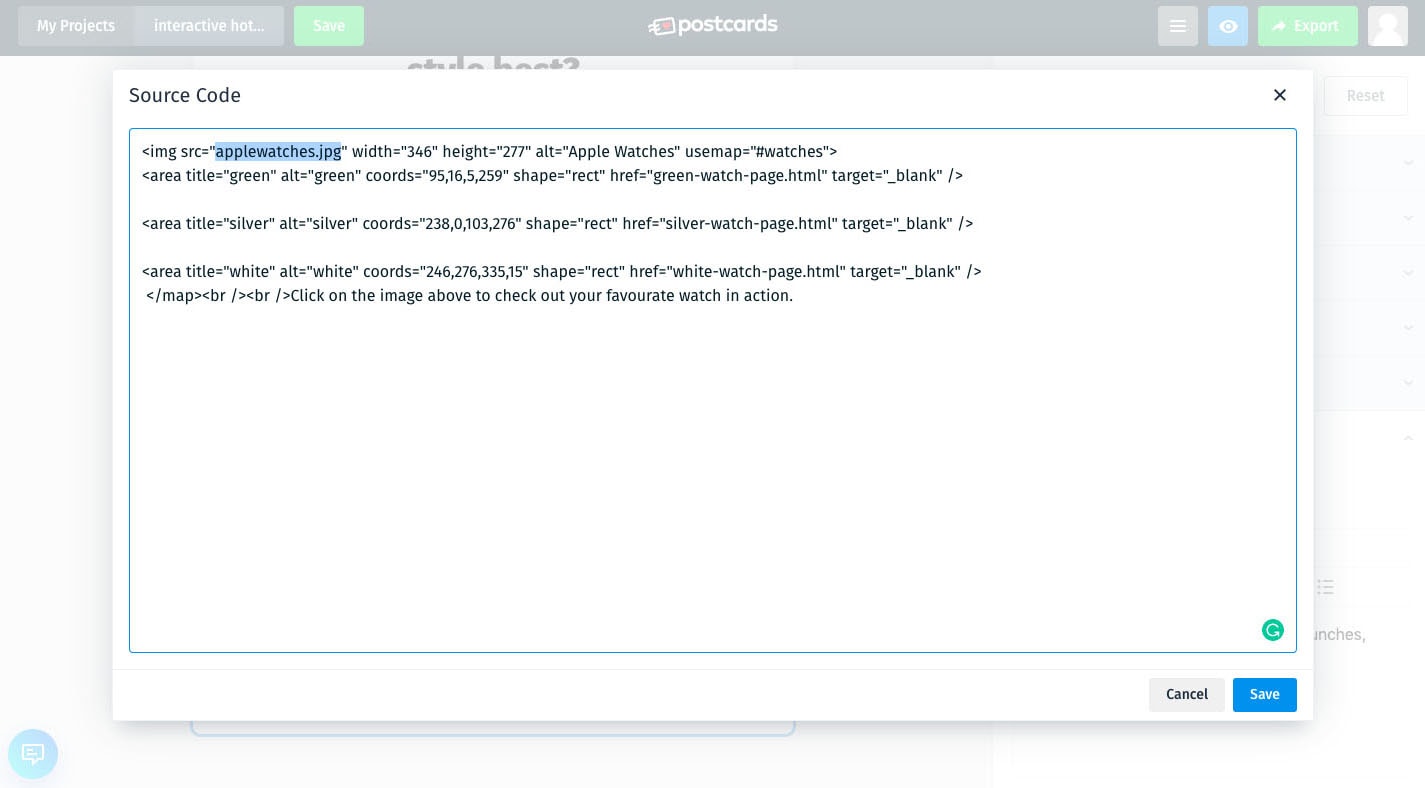Click highlighted applewatches.jpg text in code
Viewport: 1425px width, 788px height.
278,152
